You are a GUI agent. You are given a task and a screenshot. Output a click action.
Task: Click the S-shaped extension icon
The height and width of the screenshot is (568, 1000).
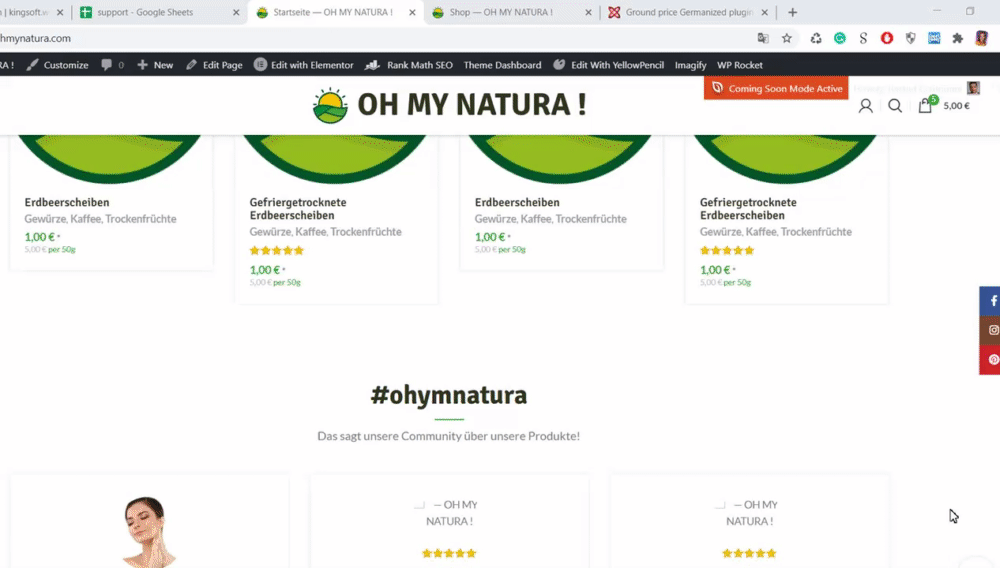863,38
